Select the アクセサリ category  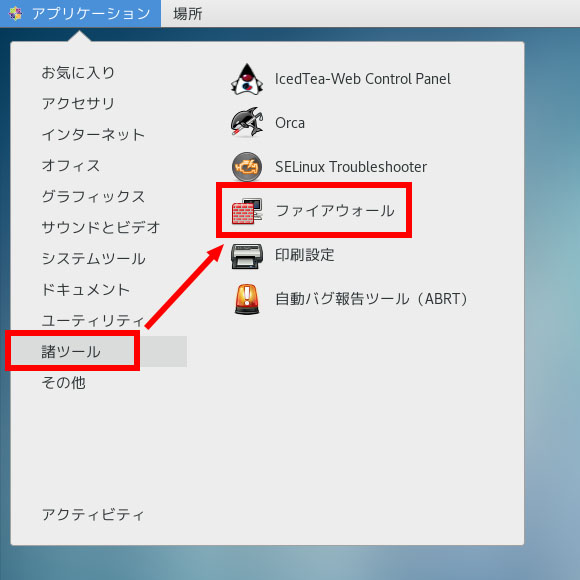pyautogui.click(x=78, y=104)
